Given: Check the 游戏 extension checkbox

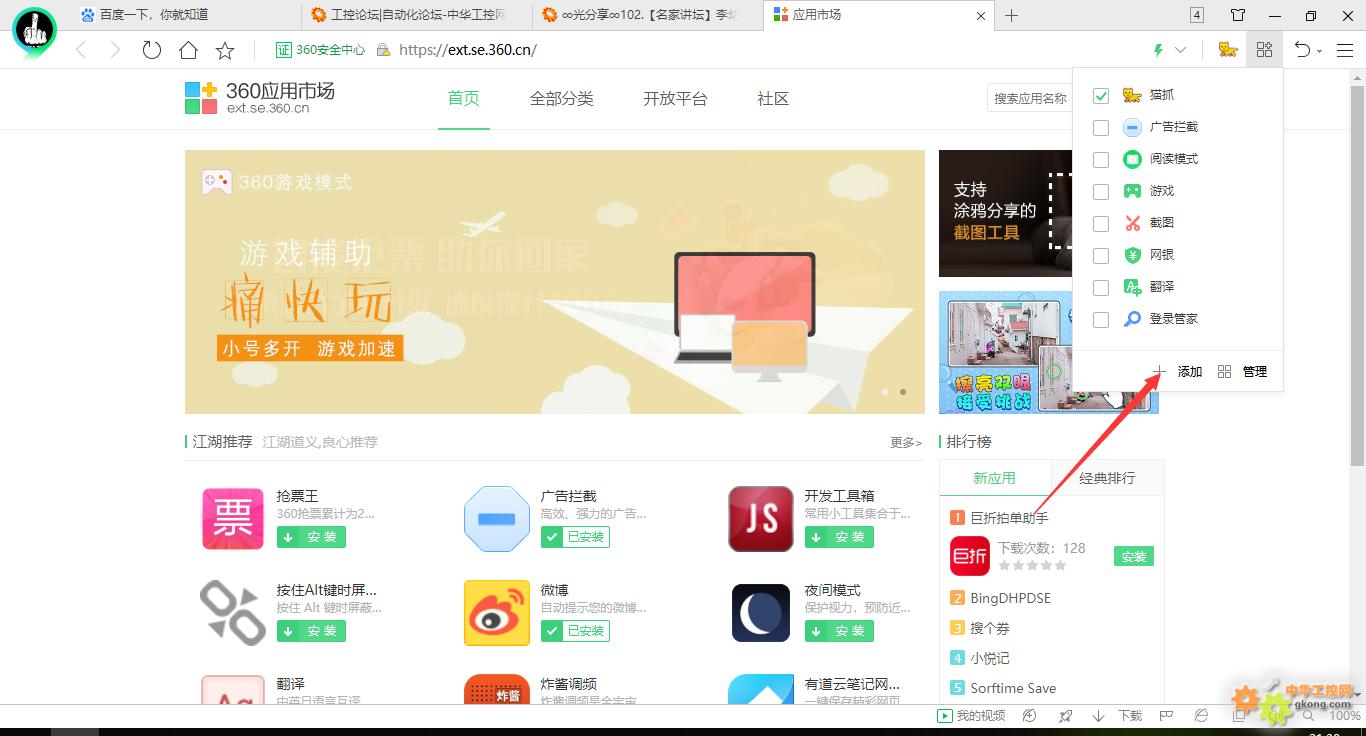Looking at the screenshot, I should pyautogui.click(x=1101, y=191).
